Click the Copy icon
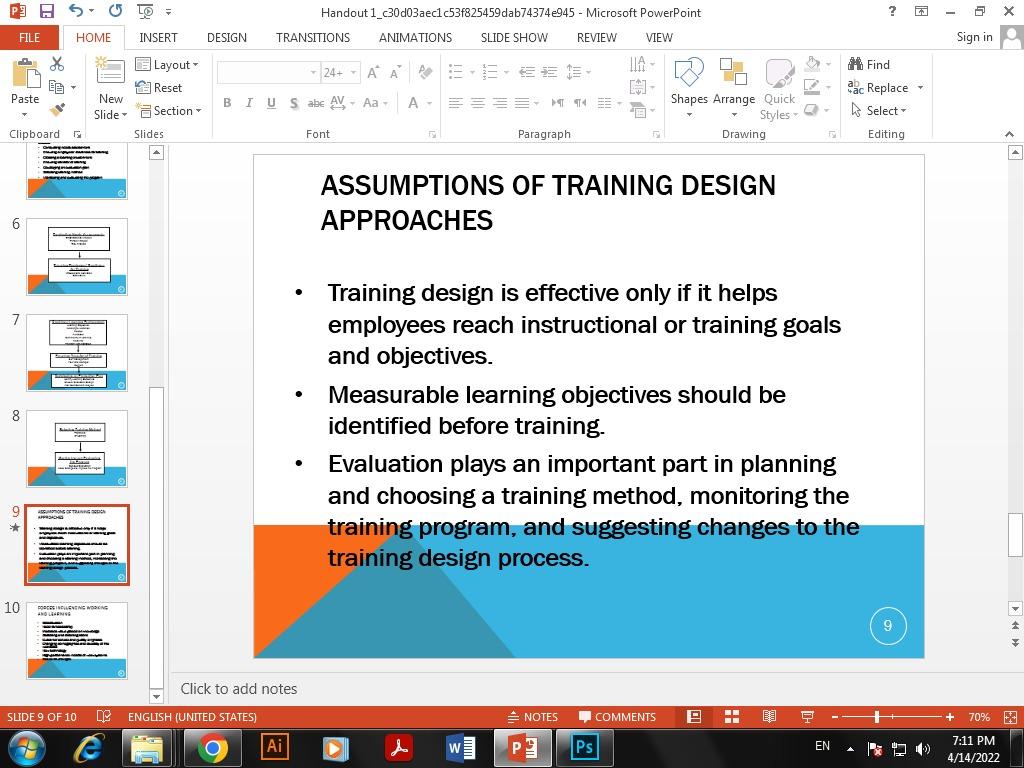Screen dimensions: 1024x768 click(57, 87)
